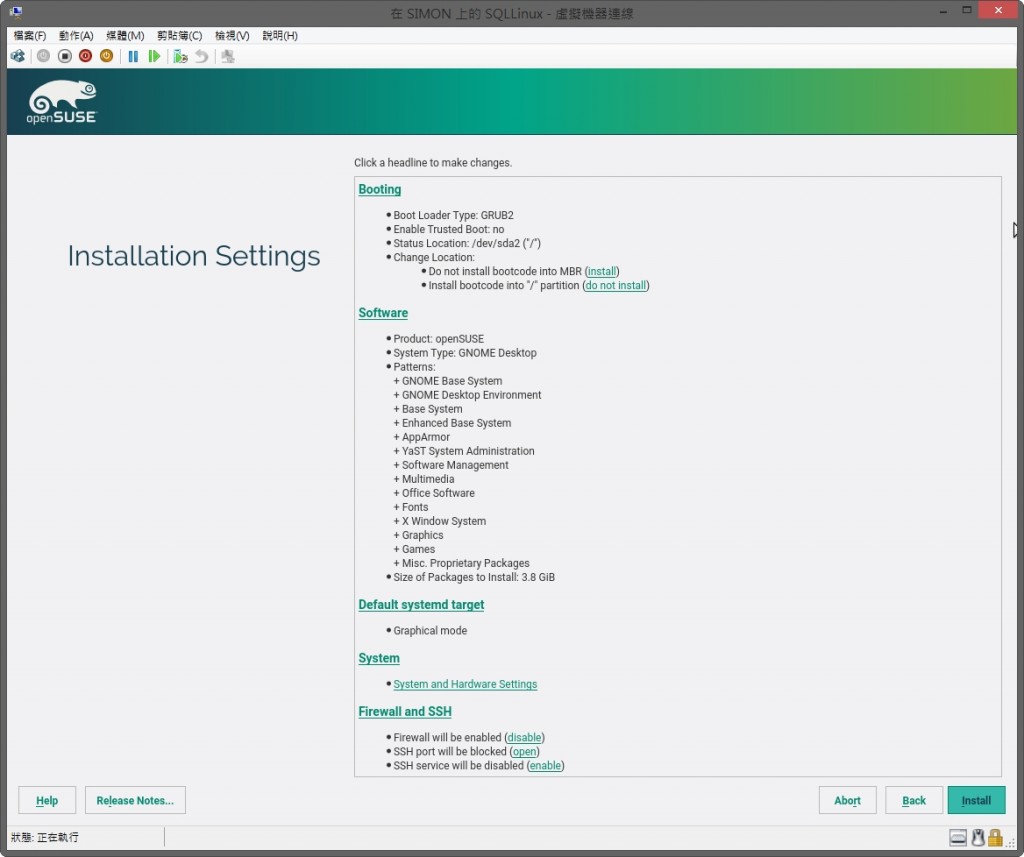Screen dimensions: 1024x857
Task: Click 'Graphical mode' text
Action: click(430, 631)
